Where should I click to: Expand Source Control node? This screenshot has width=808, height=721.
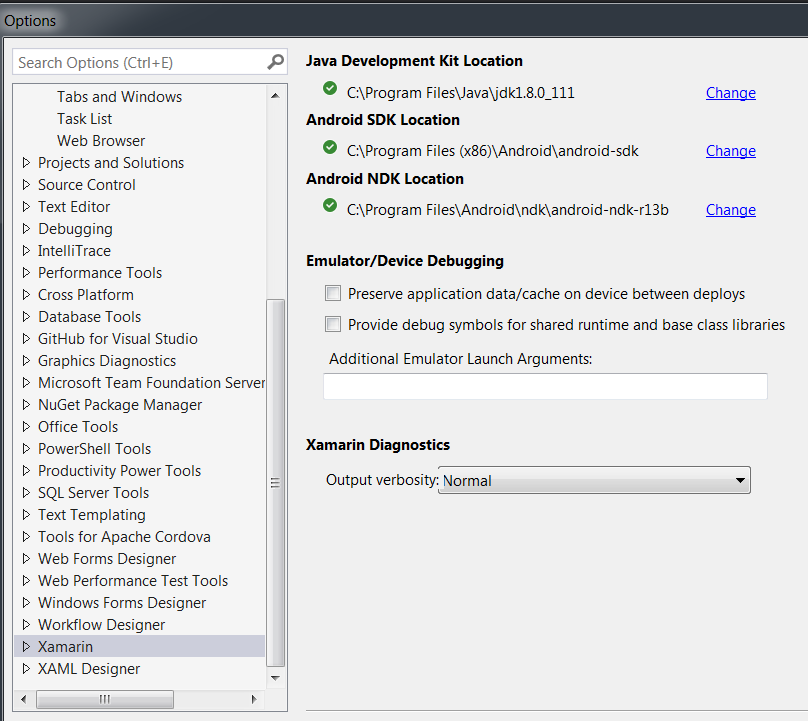pyautogui.click(x=26, y=185)
